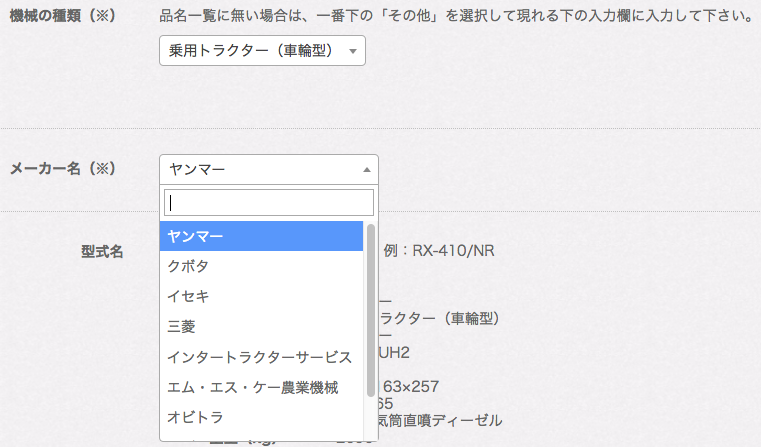Click the メーカー名 dropdown up arrow
Screen dimensions: 761x447
click(367, 170)
